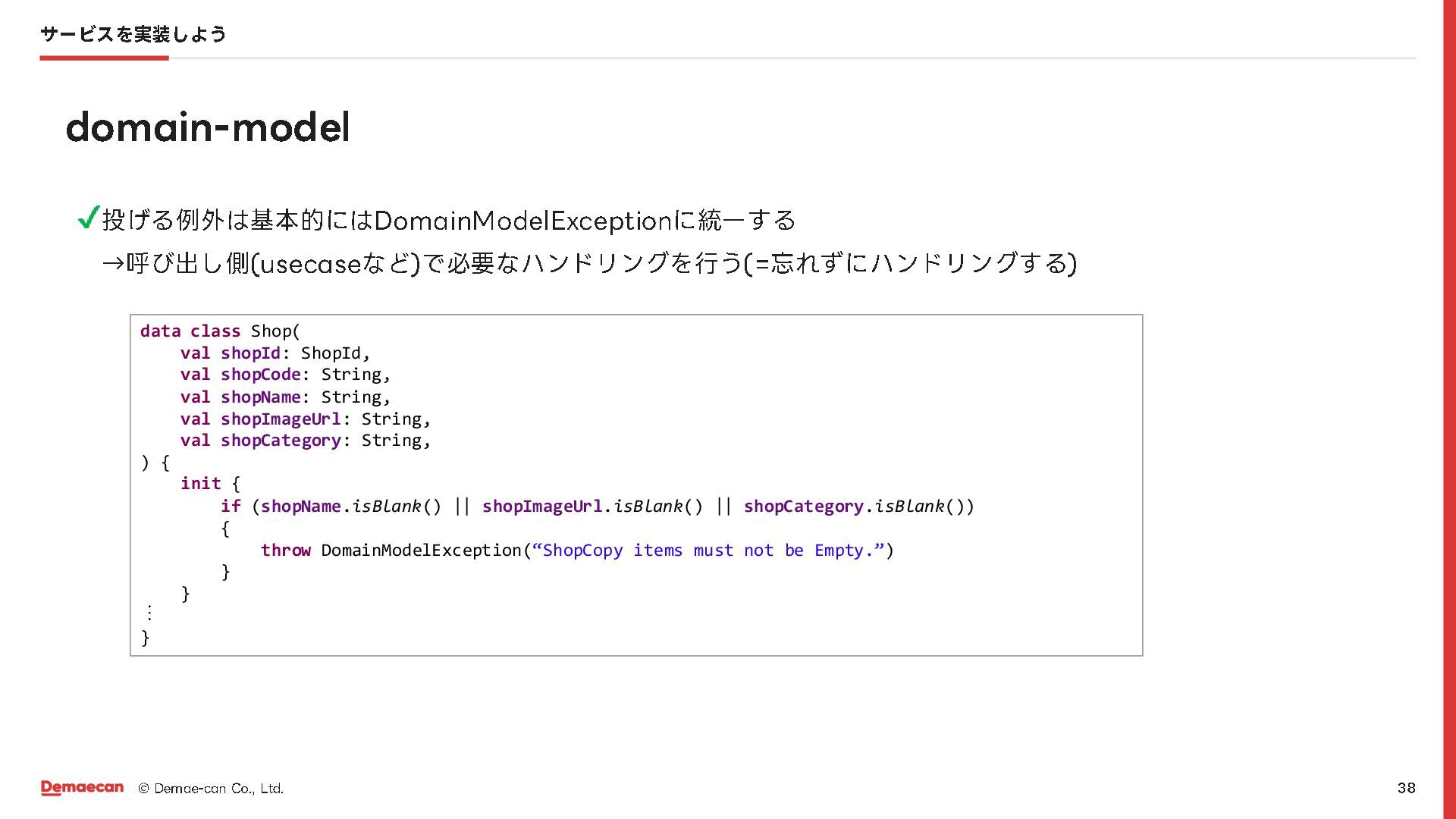Click the red underline beneath the header
The width and height of the screenshot is (1456, 819).
pyautogui.click(x=104, y=58)
